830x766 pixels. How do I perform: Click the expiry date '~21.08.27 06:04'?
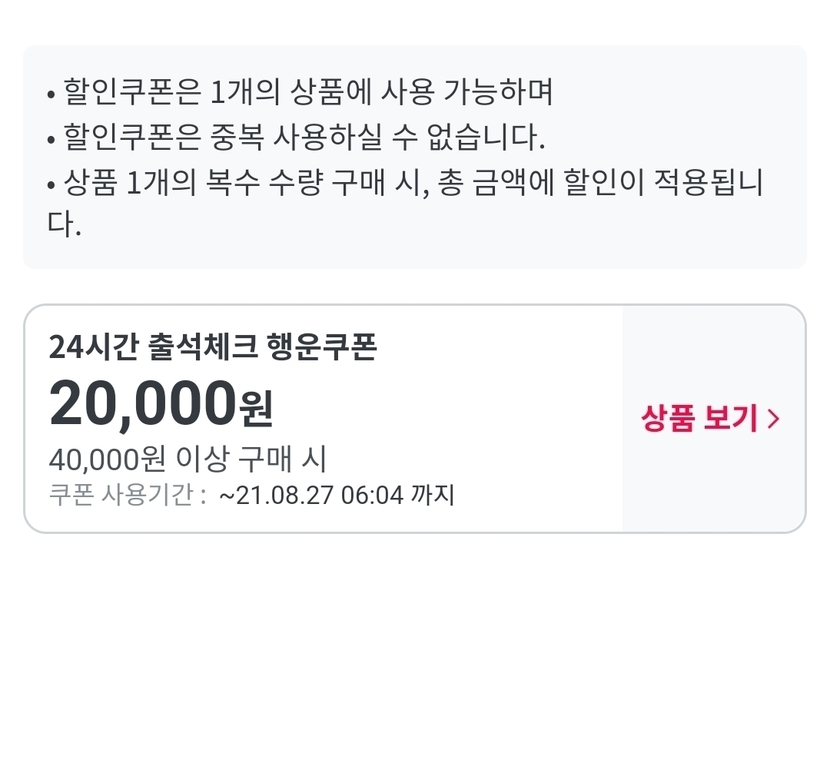(x=311, y=495)
